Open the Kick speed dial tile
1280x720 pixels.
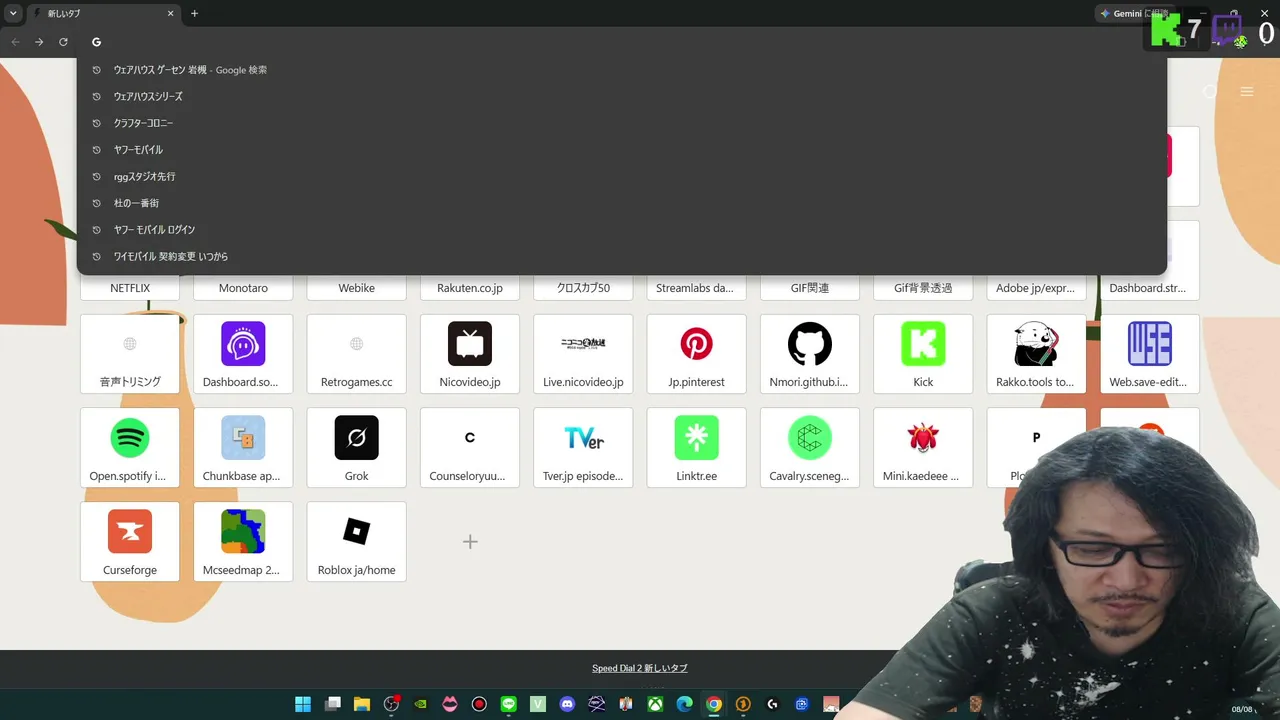(x=923, y=354)
